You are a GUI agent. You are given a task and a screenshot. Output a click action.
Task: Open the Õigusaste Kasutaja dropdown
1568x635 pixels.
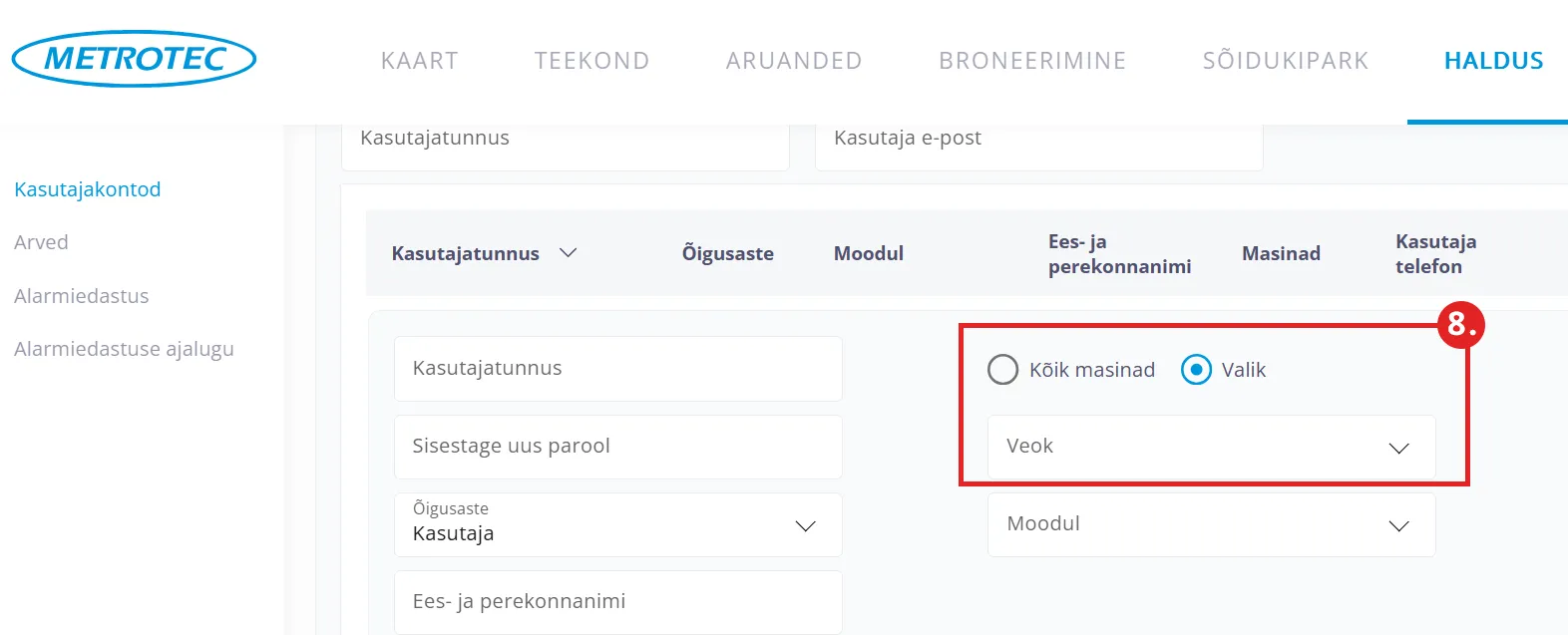click(x=617, y=524)
